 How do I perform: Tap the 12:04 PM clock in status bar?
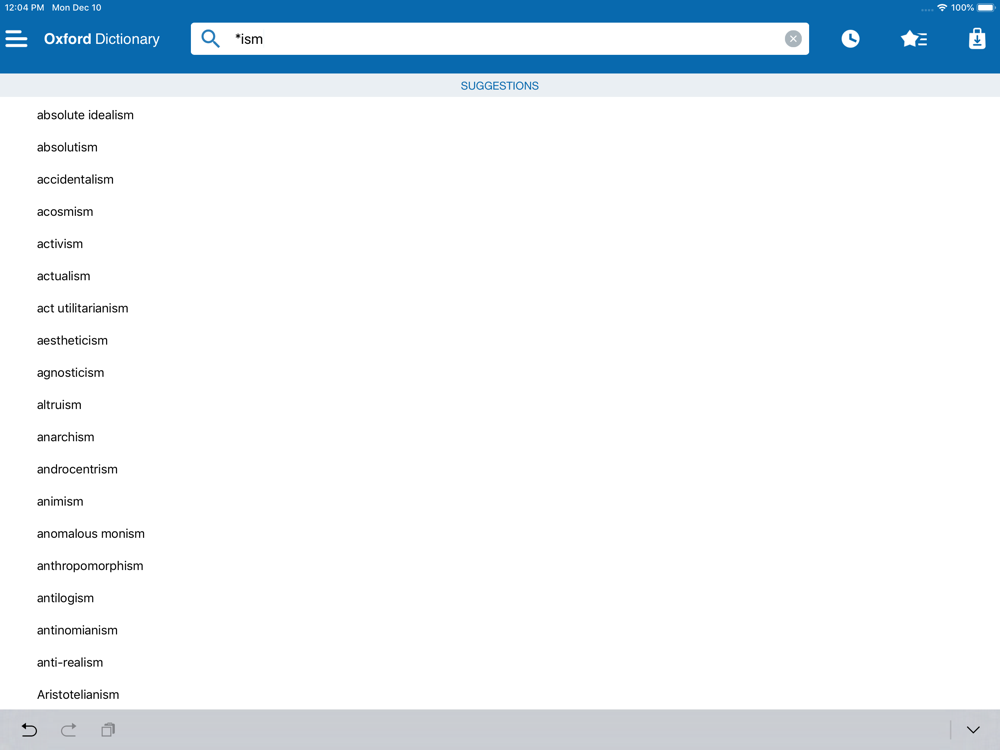(24, 8)
